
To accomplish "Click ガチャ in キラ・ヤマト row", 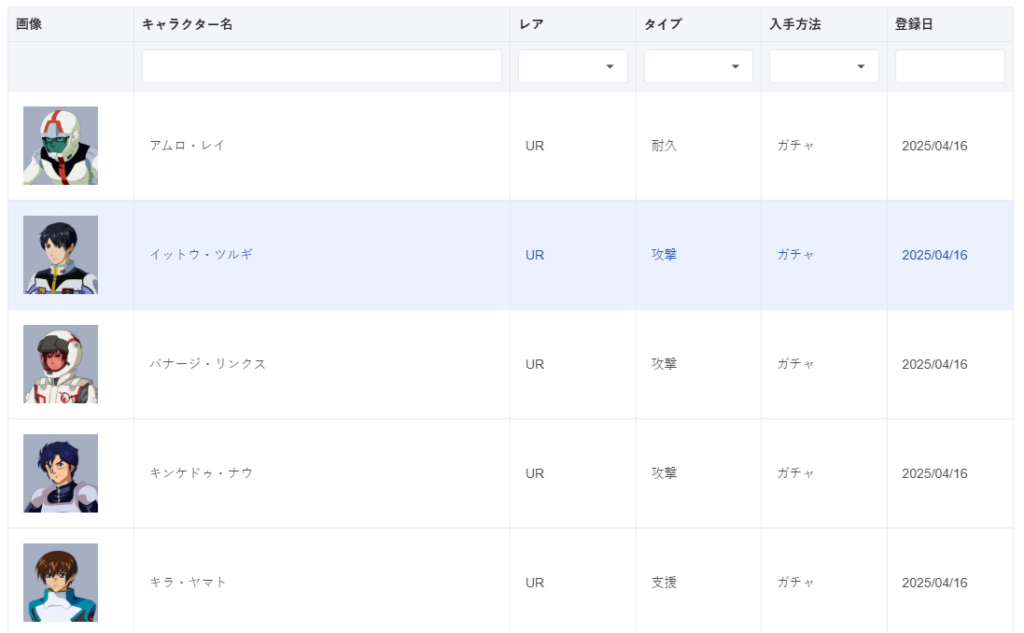I will [x=795, y=581].
